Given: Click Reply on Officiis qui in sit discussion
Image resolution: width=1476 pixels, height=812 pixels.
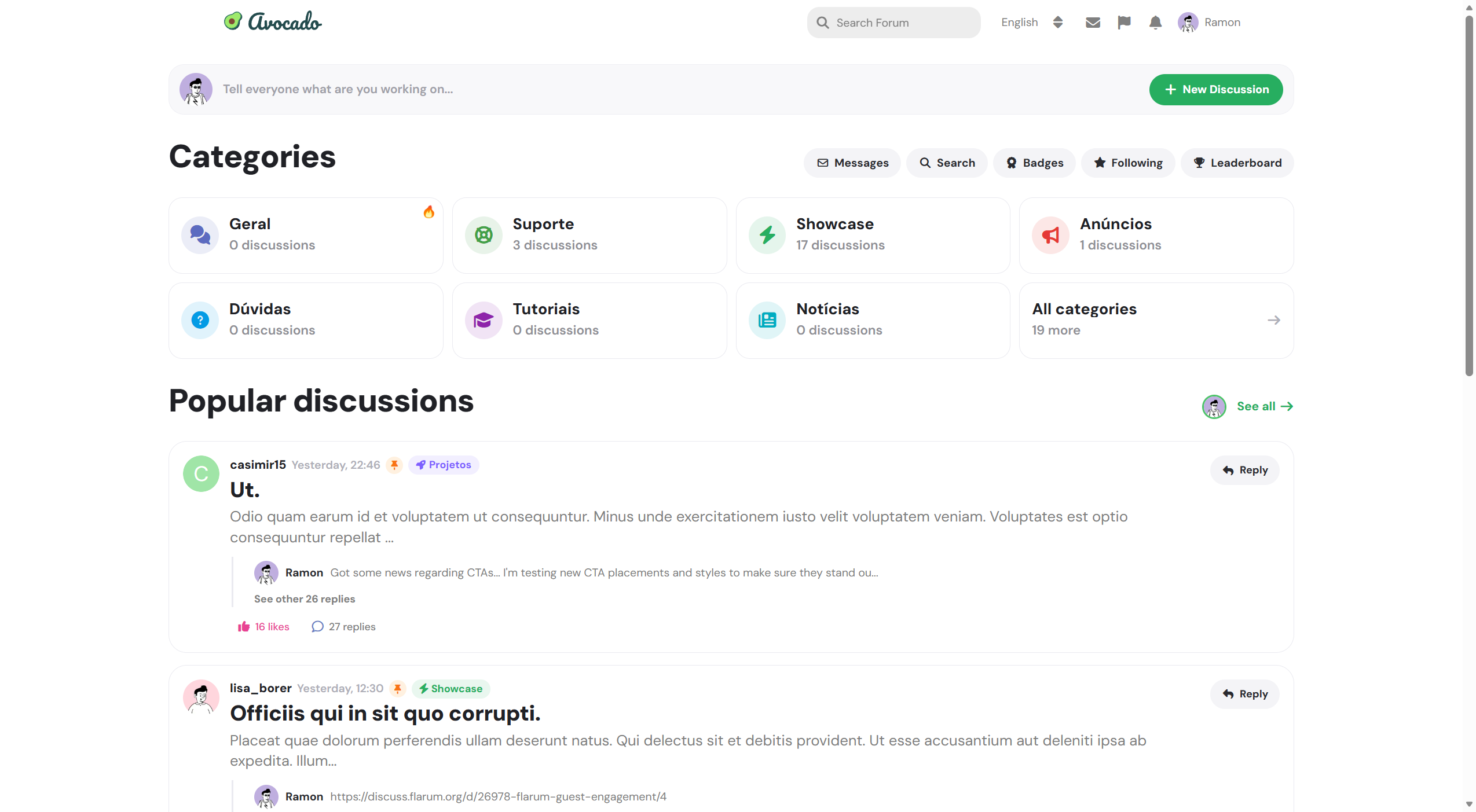Looking at the screenshot, I should click(1244, 694).
